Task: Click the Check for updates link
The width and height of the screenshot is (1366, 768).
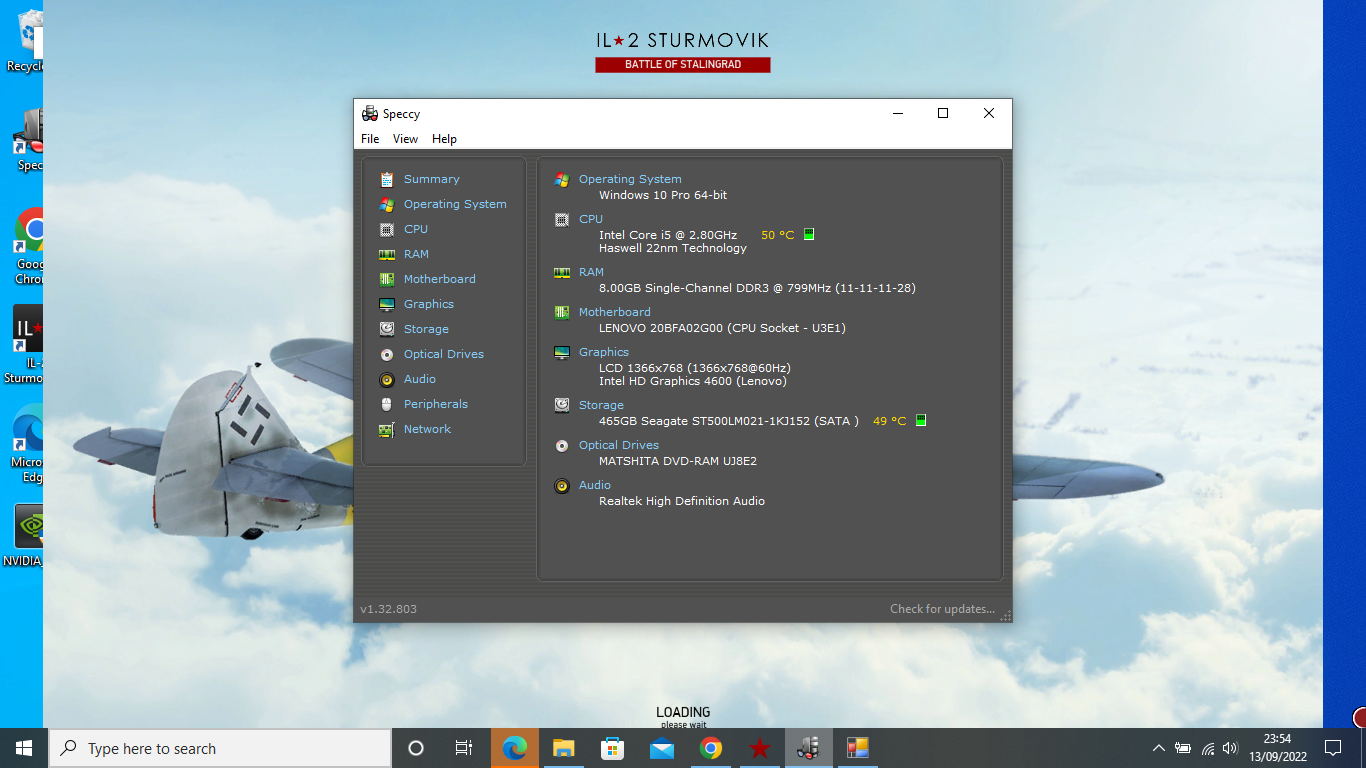Action: (942, 609)
